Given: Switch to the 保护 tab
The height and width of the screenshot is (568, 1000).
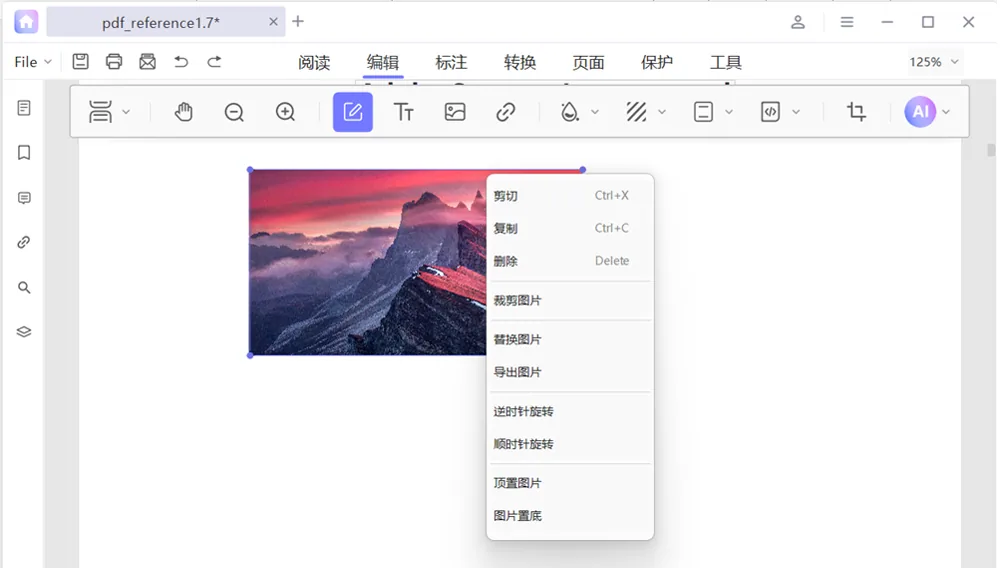Looking at the screenshot, I should pyautogui.click(x=657, y=62).
